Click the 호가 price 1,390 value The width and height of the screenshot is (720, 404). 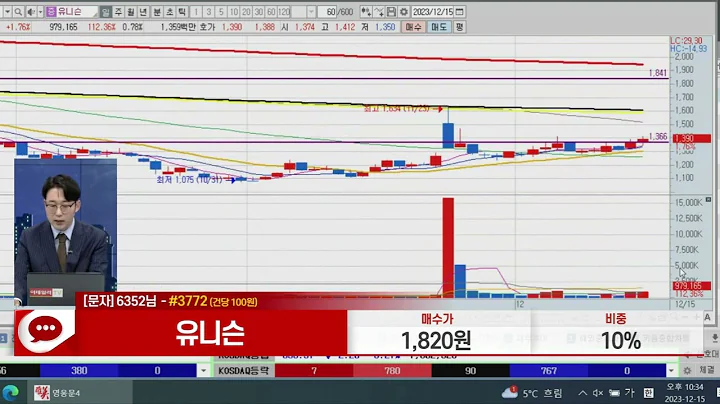pos(232,27)
